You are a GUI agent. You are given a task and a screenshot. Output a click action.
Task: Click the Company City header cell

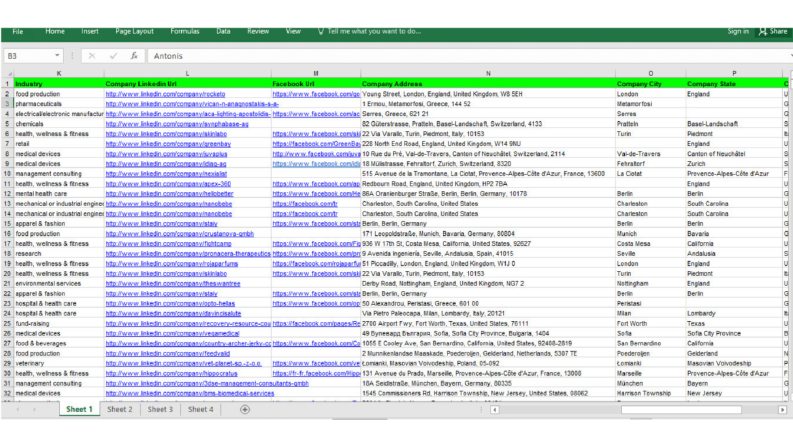[x=651, y=84]
